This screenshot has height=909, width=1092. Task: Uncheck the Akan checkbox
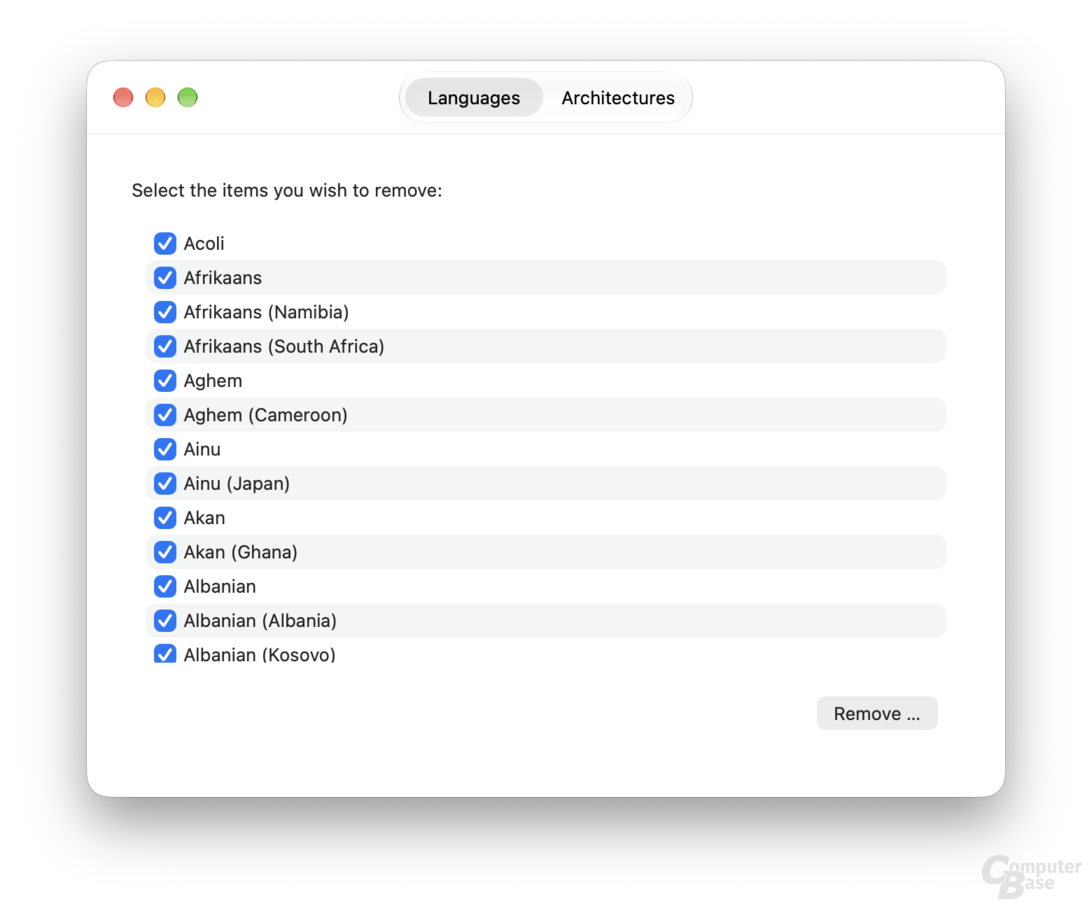pyautogui.click(x=165, y=518)
